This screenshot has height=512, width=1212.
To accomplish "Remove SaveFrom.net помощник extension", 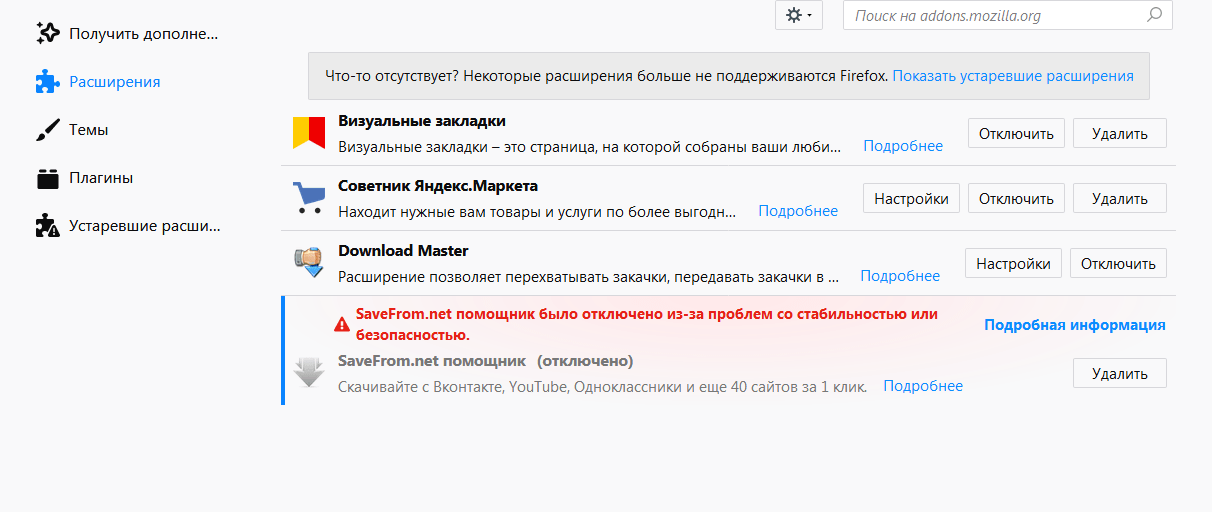I will pos(1120,373).
